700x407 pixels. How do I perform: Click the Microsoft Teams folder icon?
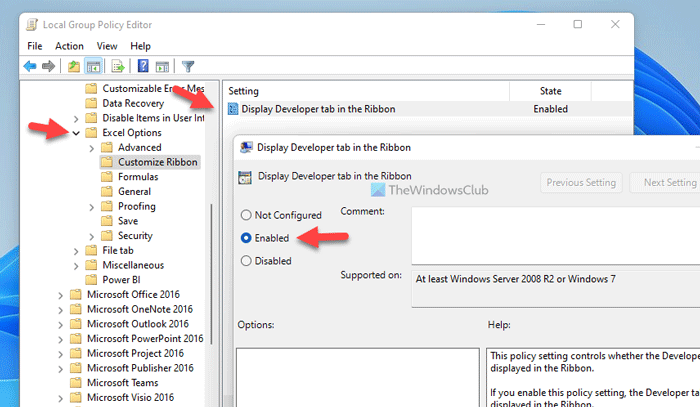click(x=76, y=383)
